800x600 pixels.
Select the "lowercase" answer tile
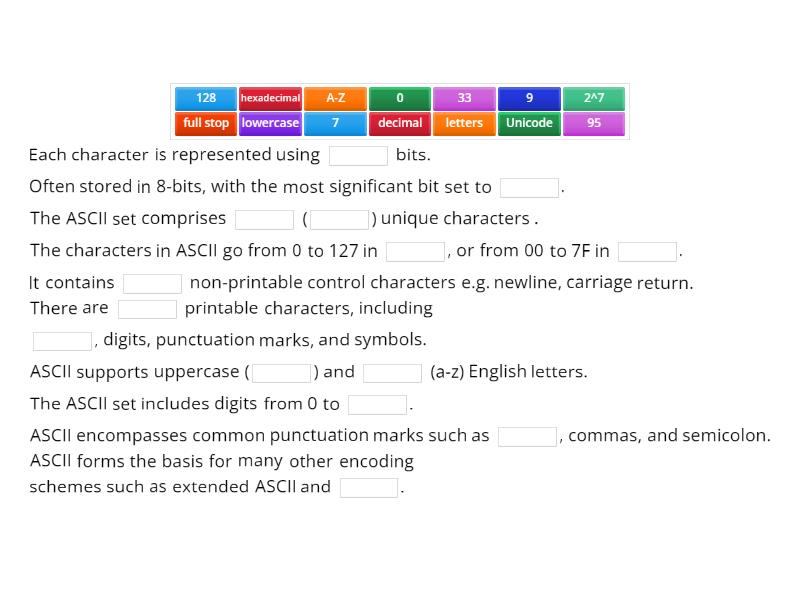pos(270,123)
